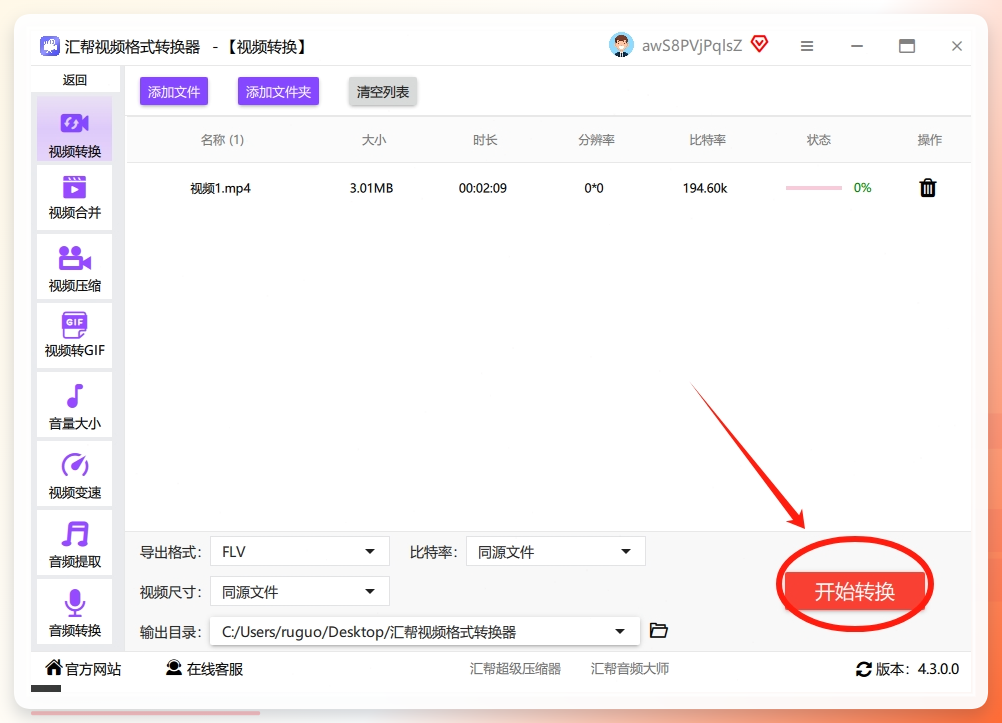This screenshot has width=1002, height=723.
Task: Click the 在线客服 support agent icon
Action: coord(173,668)
